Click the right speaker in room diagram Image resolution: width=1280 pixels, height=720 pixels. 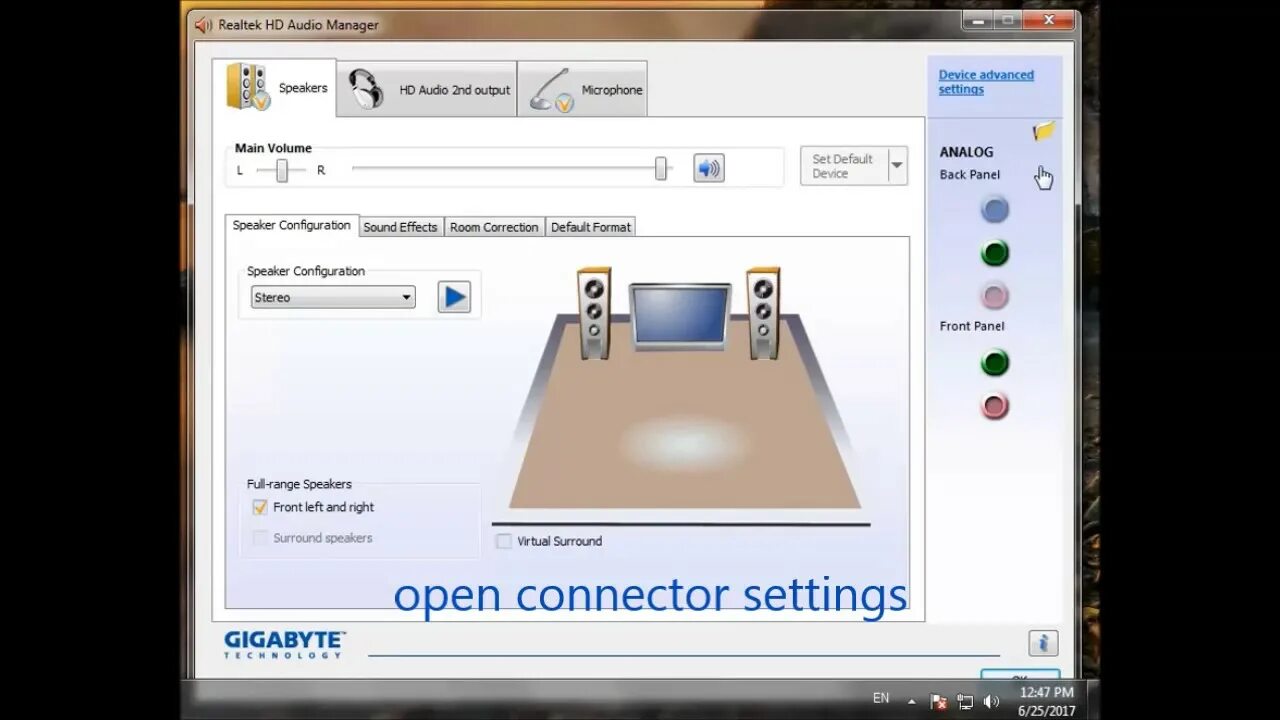[x=763, y=313]
